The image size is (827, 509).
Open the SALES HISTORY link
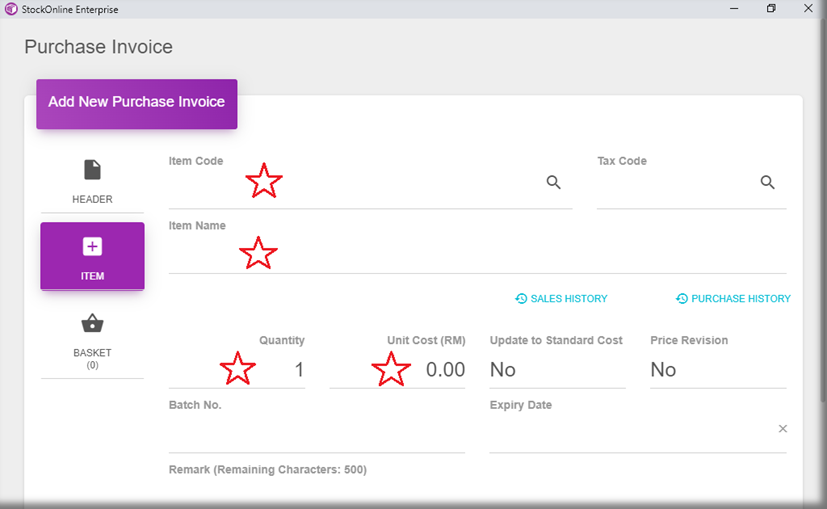[568, 299]
